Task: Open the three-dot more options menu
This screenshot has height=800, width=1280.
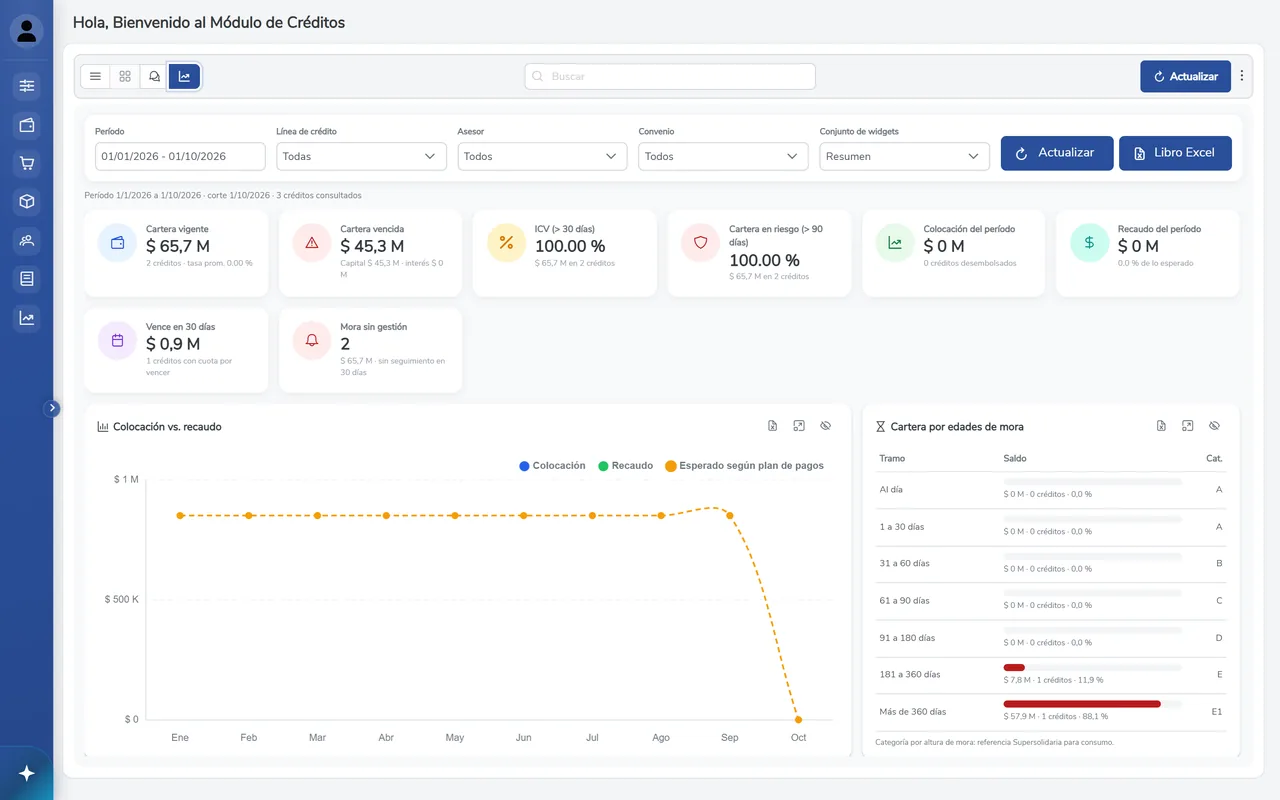Action: (x=1242, y=76)
